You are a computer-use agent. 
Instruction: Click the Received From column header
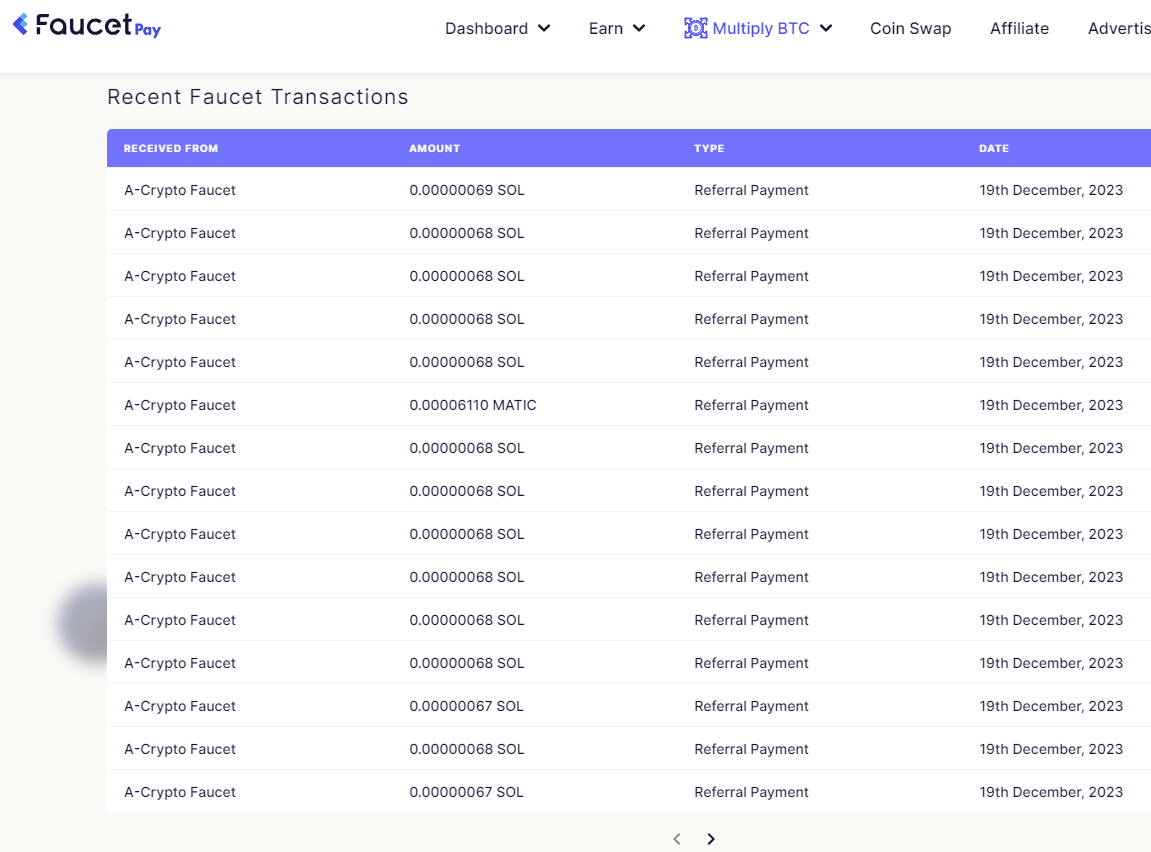pyautogui.click(x=171, y=148)
